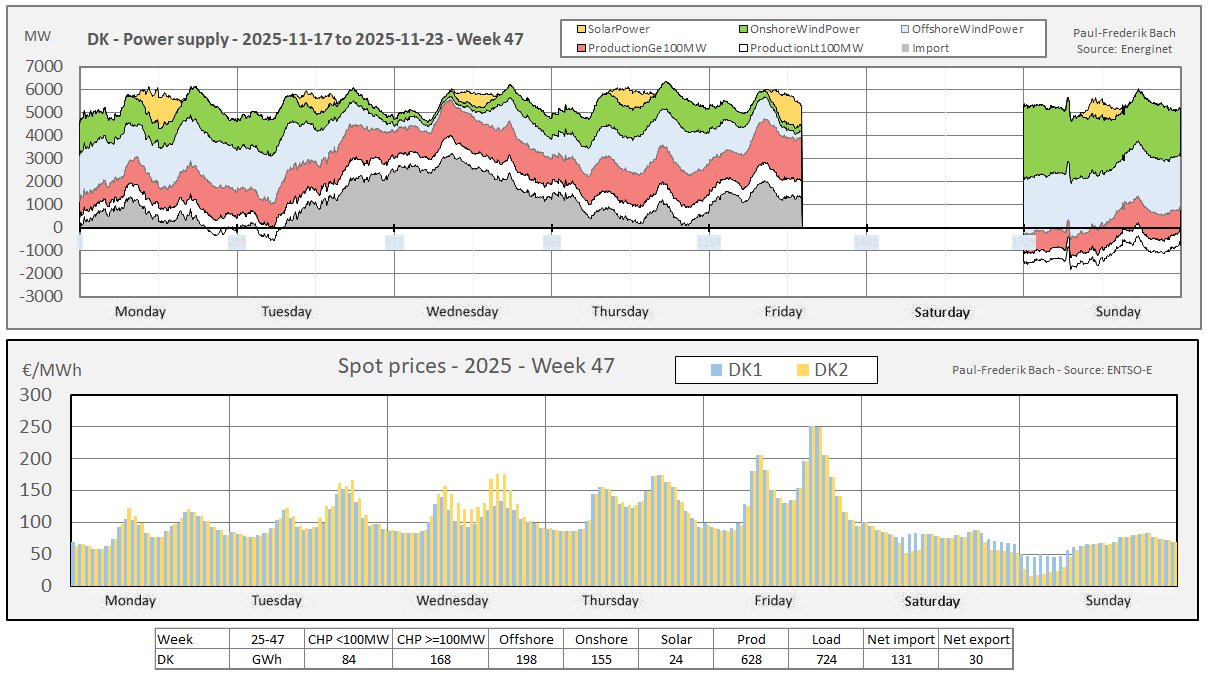Click the CHP >=100MW column header
Image resolution: width=1209 pixels, height=680 pixels.
(x=440, y=639)
